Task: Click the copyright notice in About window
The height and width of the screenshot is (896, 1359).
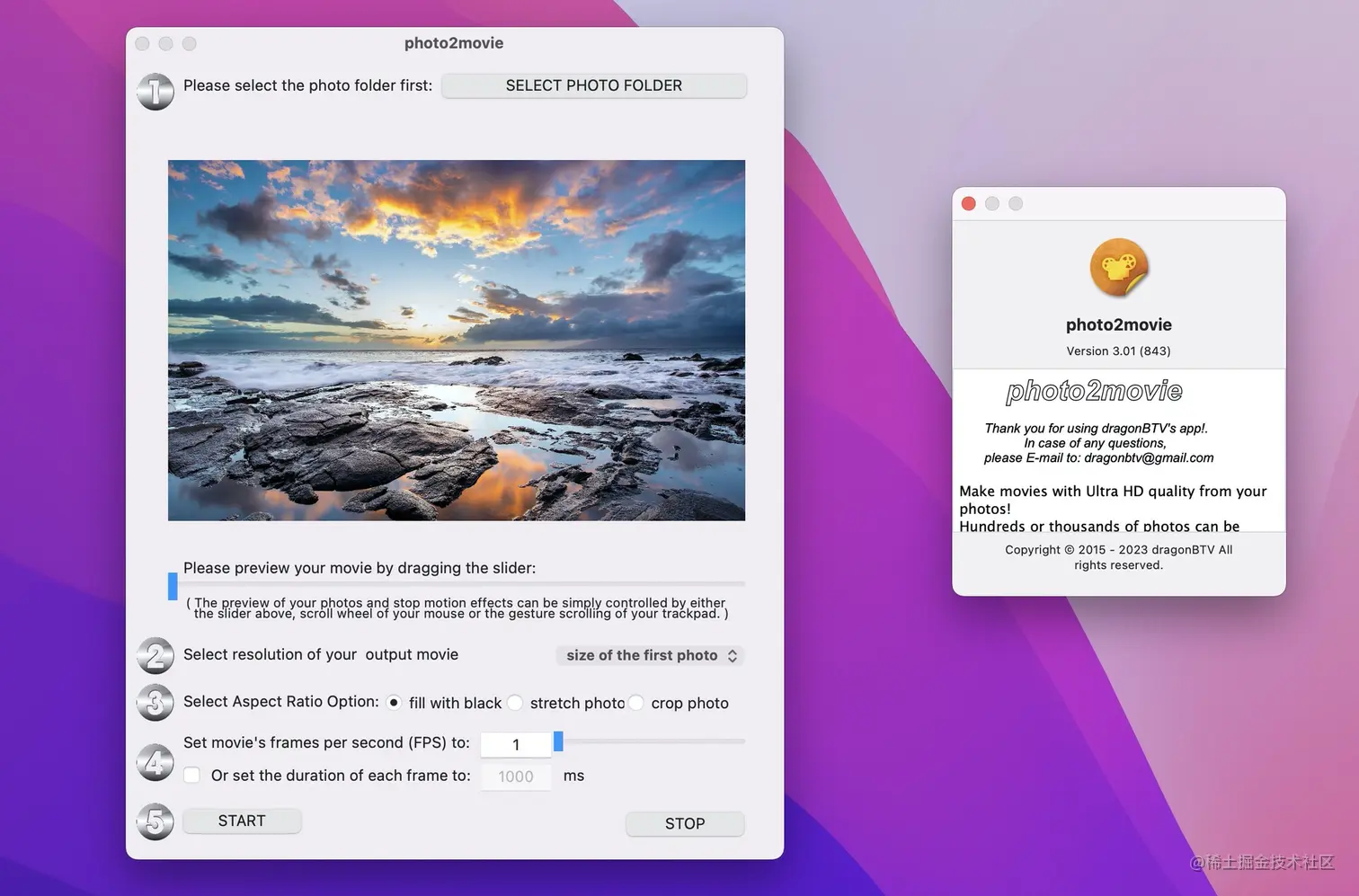Action: [1118, 557]
